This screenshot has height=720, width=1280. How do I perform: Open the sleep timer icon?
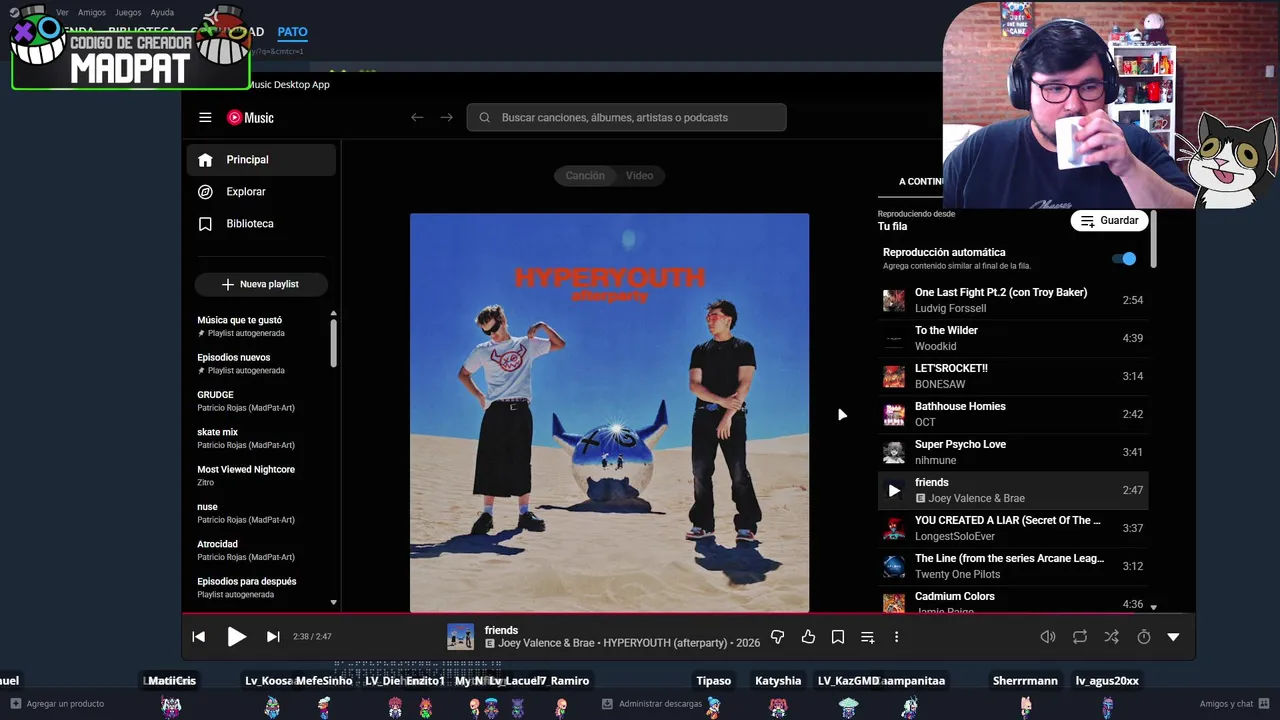click(1144, 637)
